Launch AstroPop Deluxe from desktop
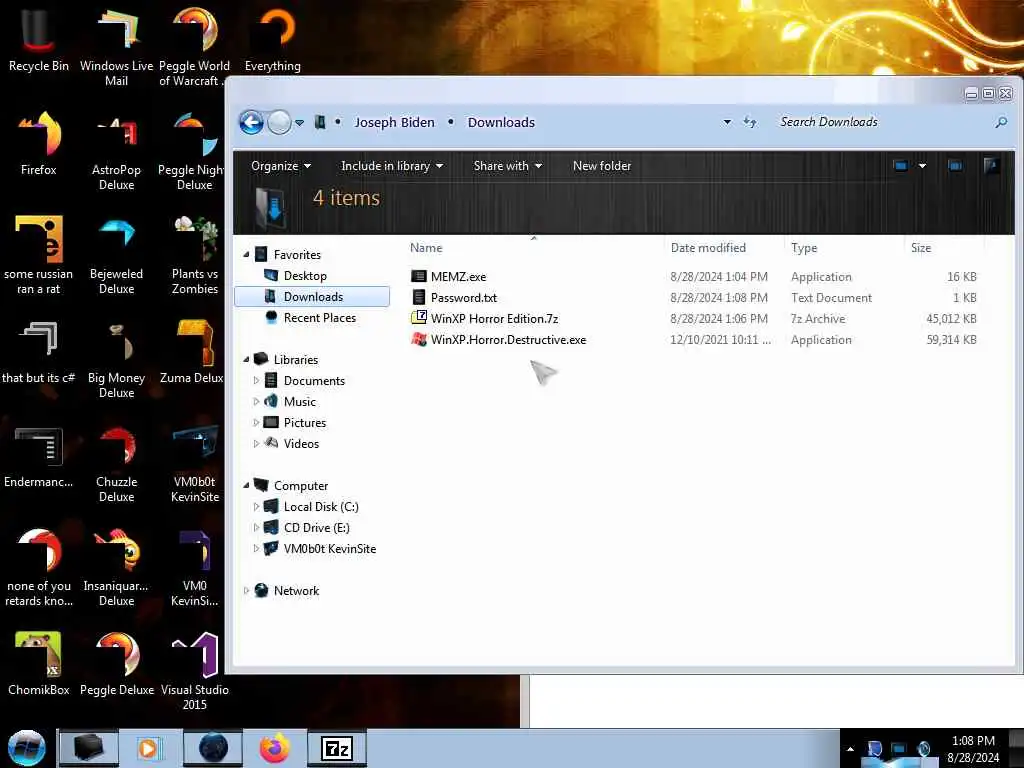This screenshot has height=768, width=1024. 116,149
